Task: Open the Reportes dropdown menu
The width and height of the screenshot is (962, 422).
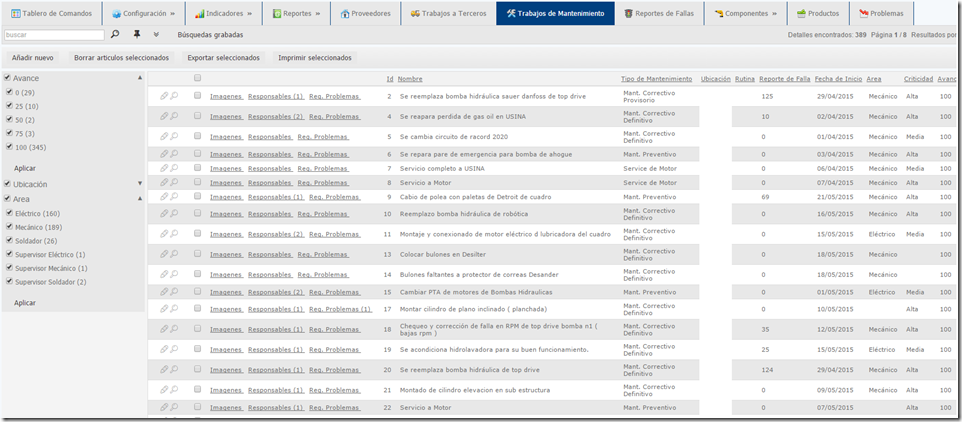Action: pyautogui.click(x=296, y=13)
